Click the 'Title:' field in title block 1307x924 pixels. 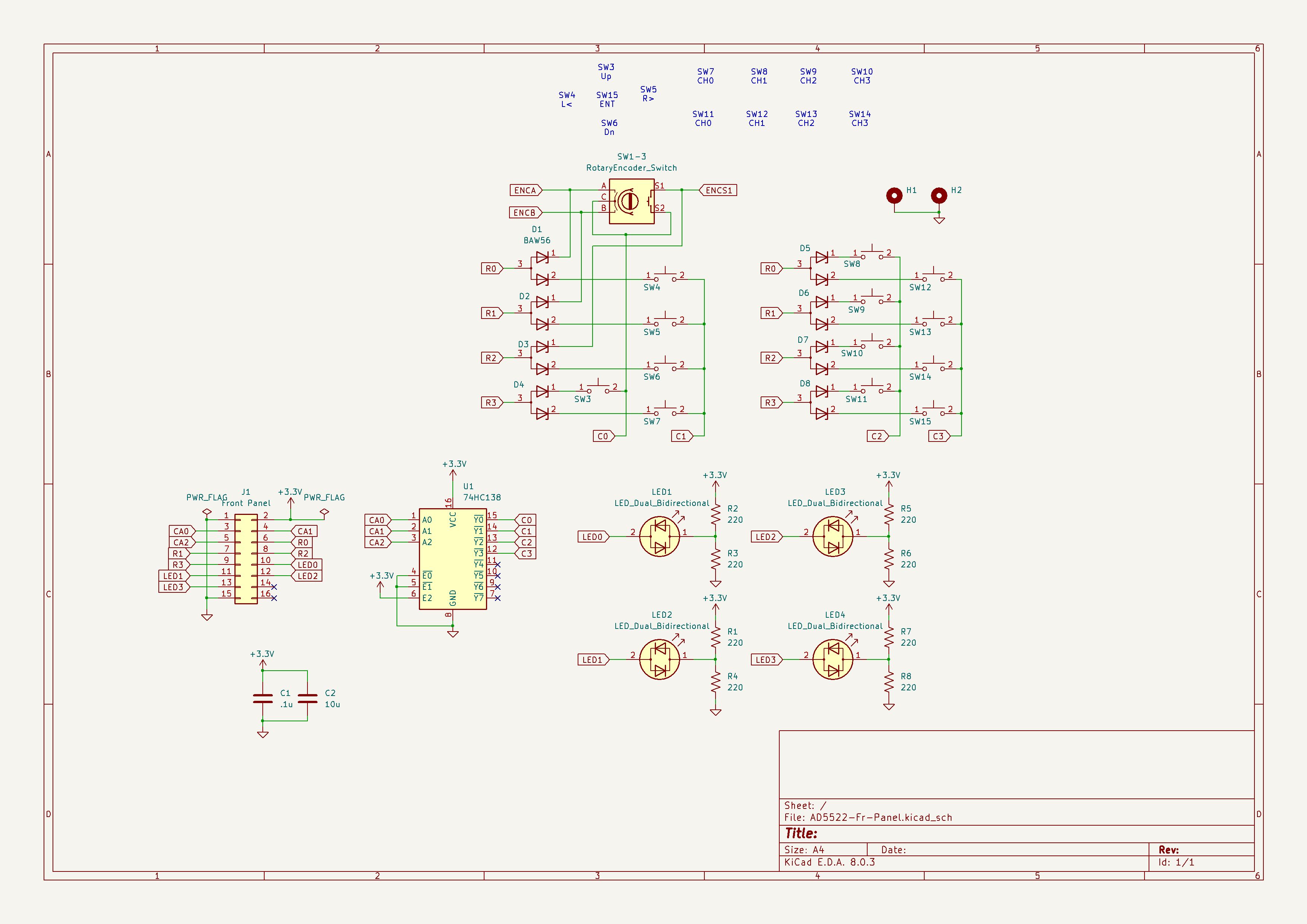coord(801,833)
